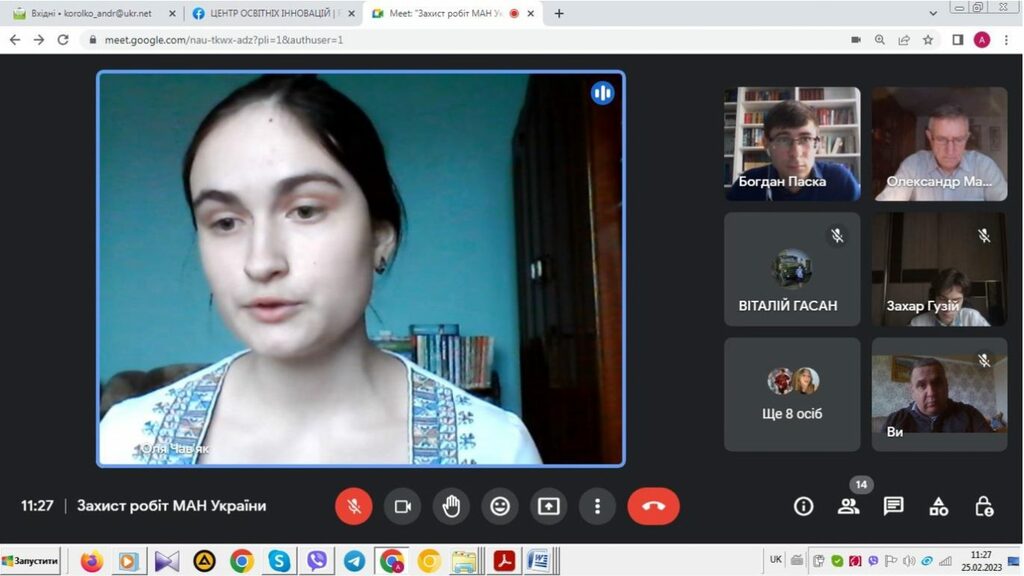The width and height of the screenshot is (1024, 576).
Task: Leave the call with red hang-up button
Action: [653, 506]
